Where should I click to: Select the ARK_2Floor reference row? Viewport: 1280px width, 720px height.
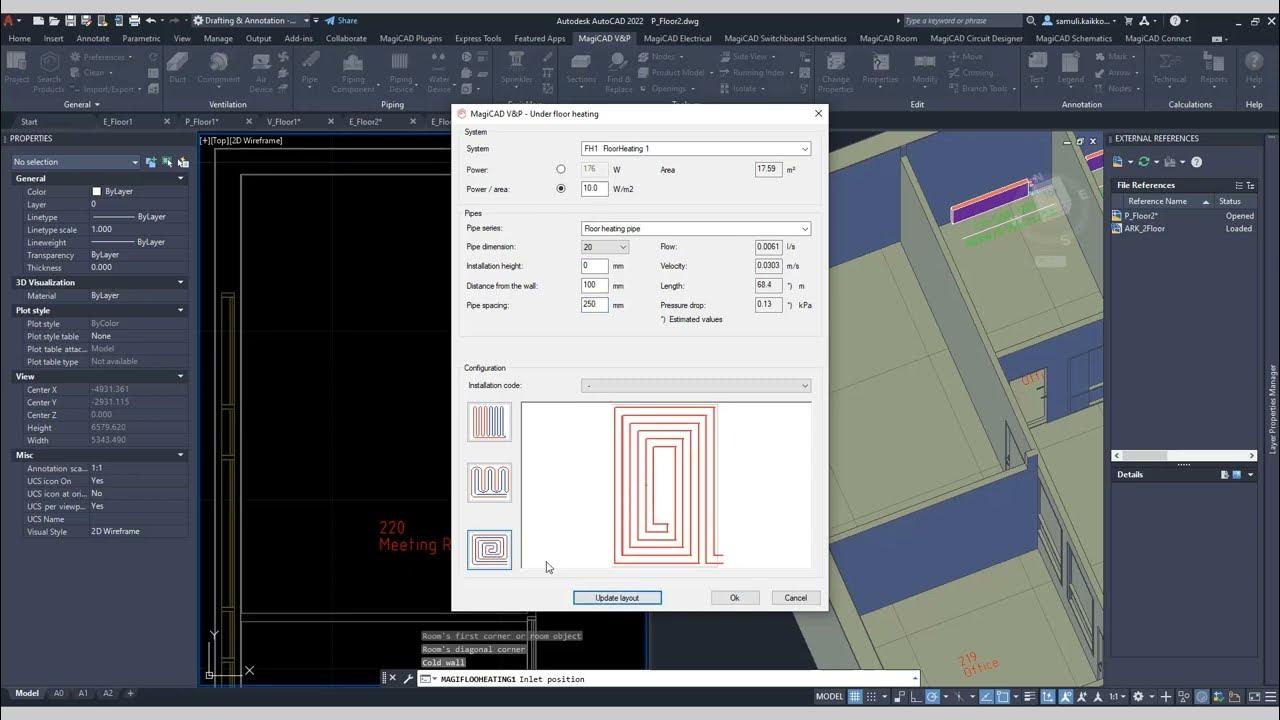coord(1184,229)
